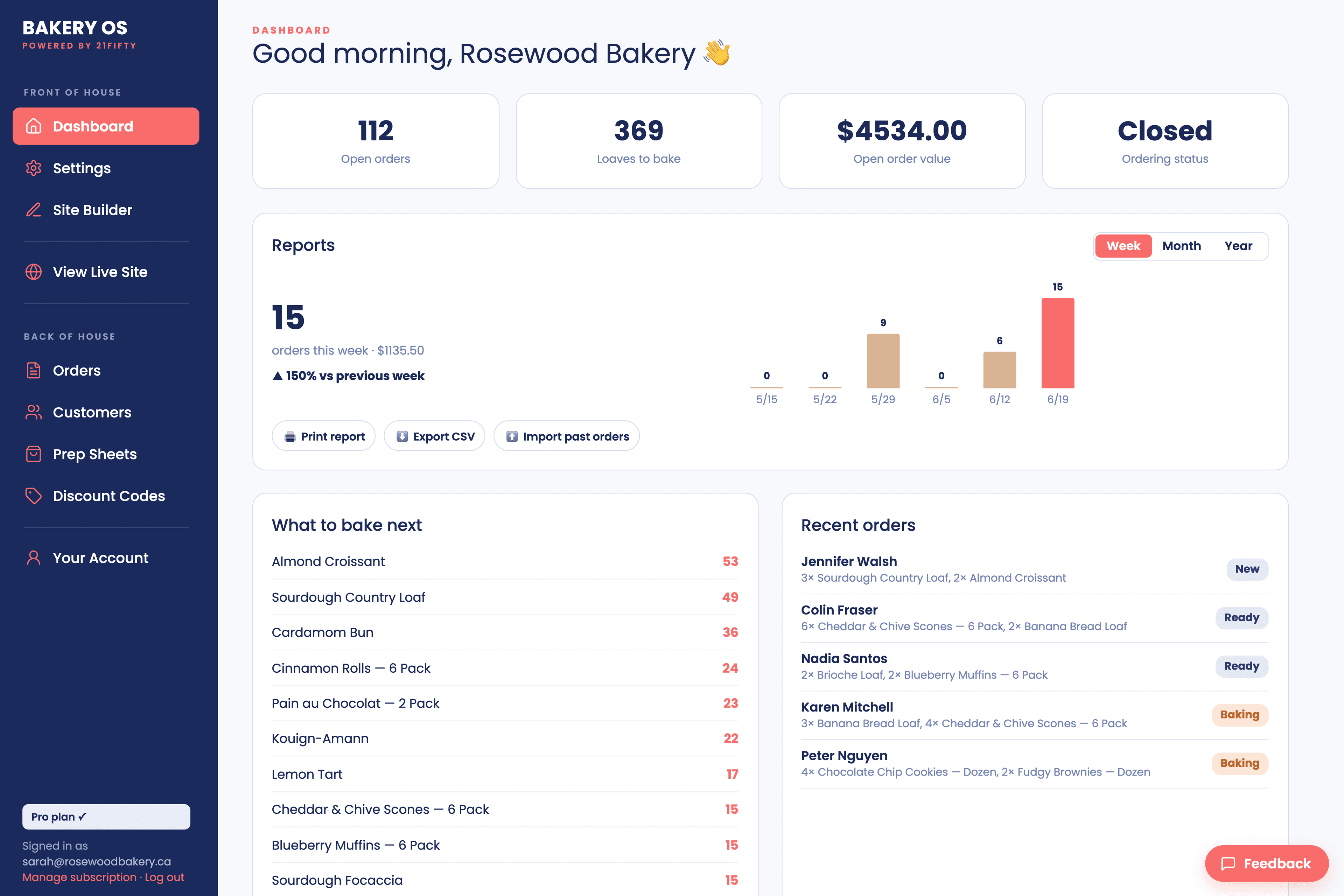Click the Export CSV button
Screen dimensions: 1344x896
pos(434,436)
